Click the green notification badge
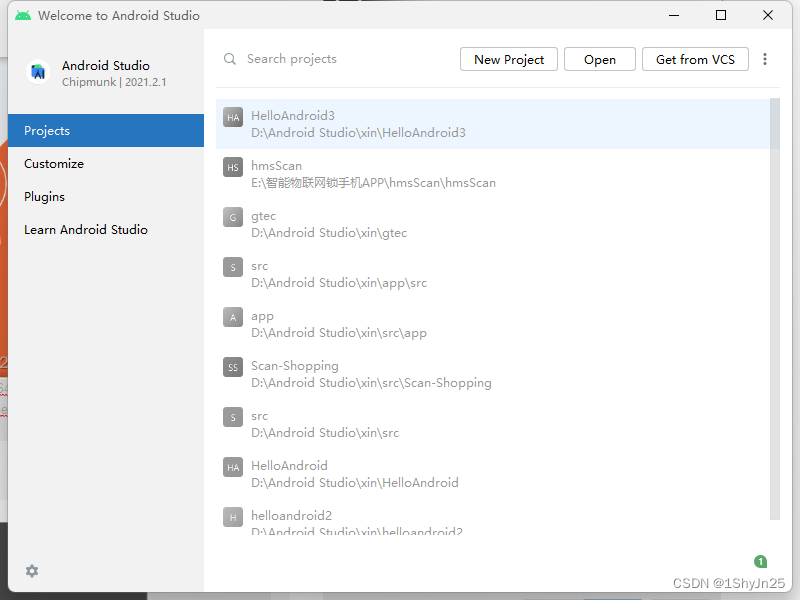Image resolution: width=800 pixels, height=600 pixels. pyautogui.click(x=761, y=562)
